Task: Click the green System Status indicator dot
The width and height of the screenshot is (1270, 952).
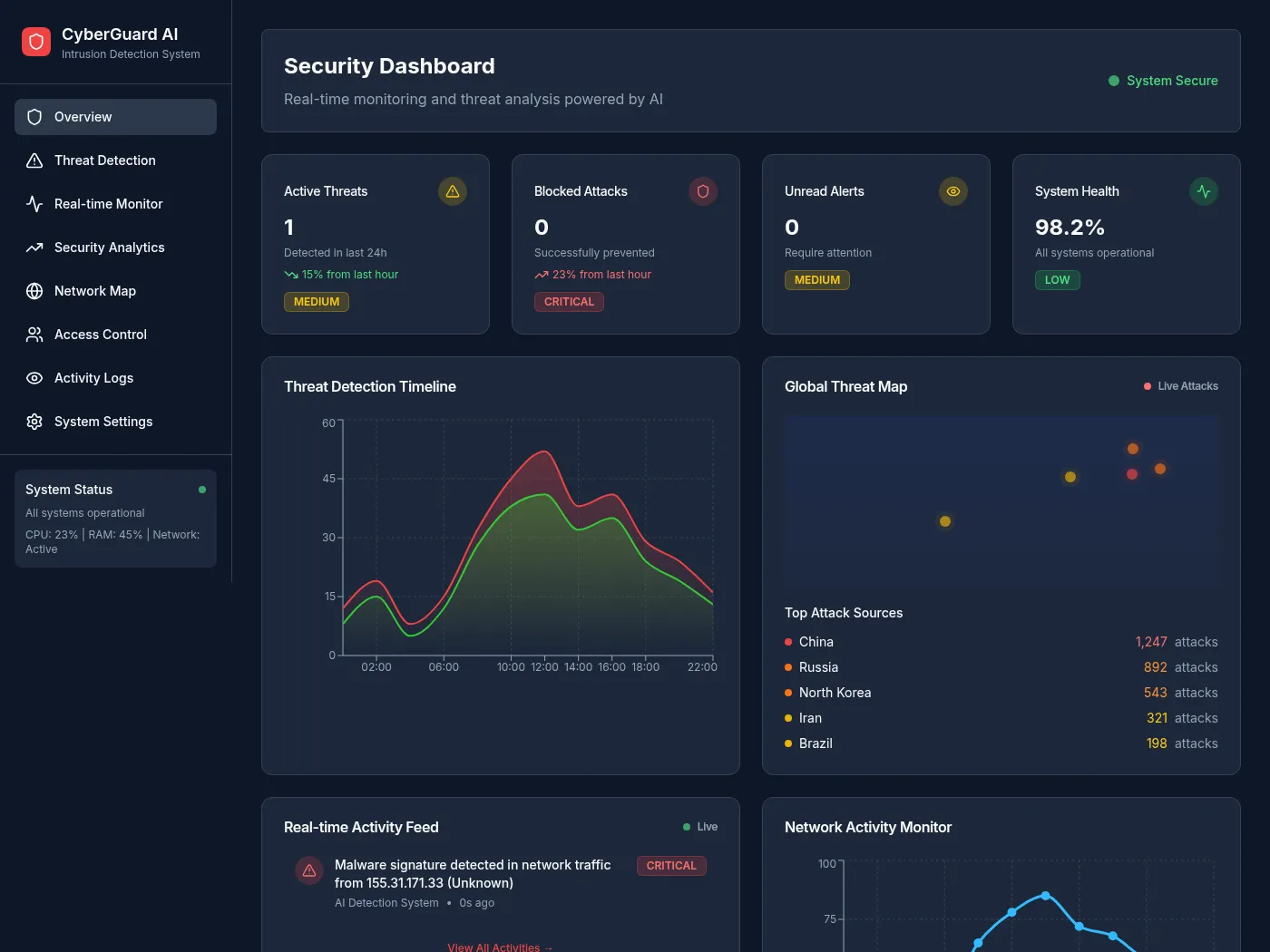Action: point(202,490)
